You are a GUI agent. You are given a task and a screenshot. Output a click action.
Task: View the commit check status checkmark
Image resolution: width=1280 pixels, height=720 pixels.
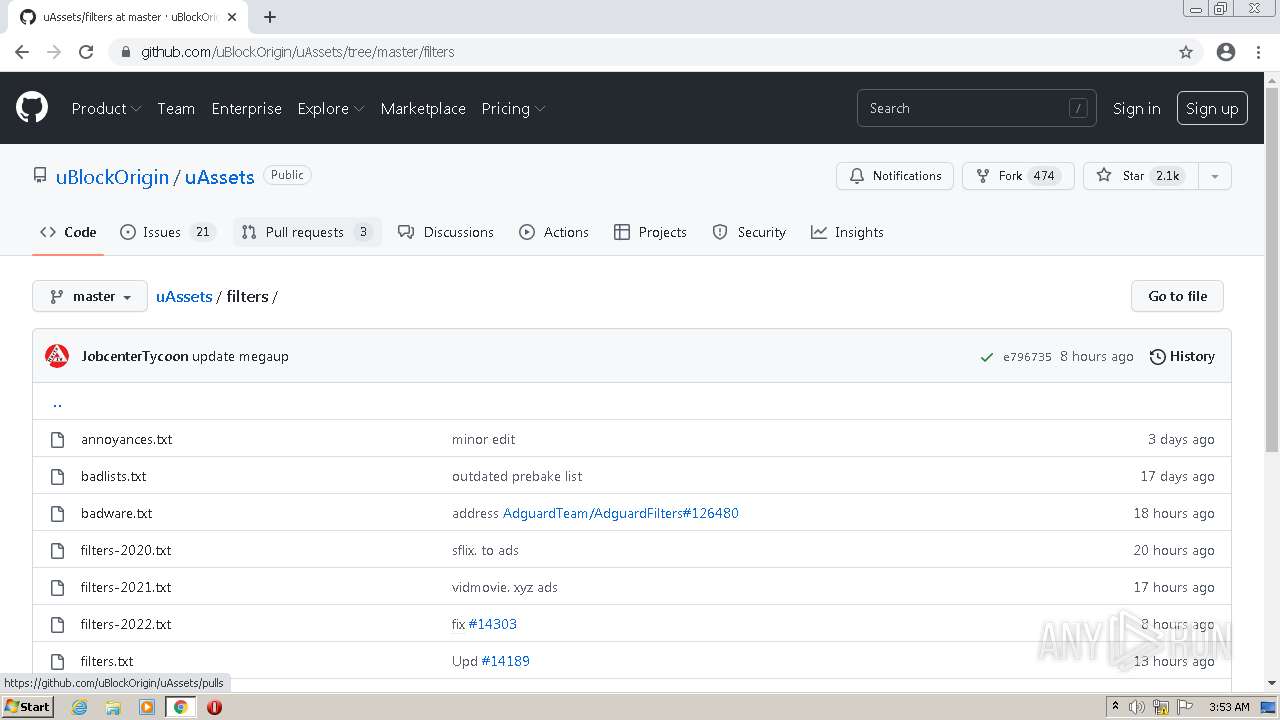[x=987, y=357]
